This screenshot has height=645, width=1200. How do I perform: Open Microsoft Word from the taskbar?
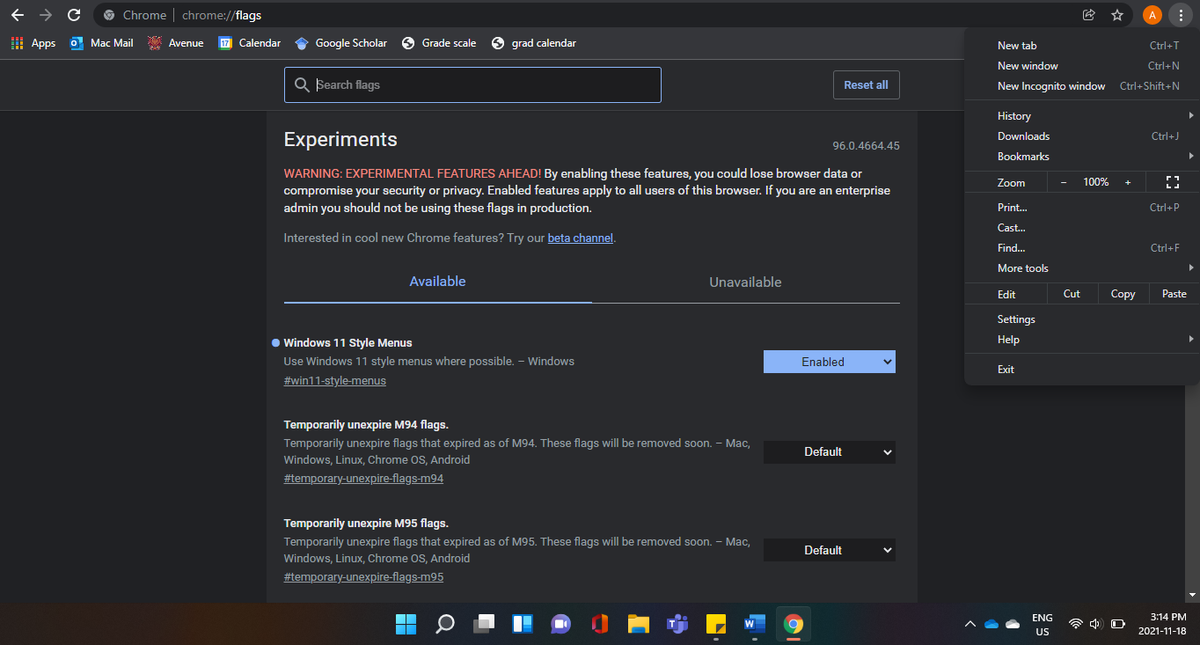[754, 624]
